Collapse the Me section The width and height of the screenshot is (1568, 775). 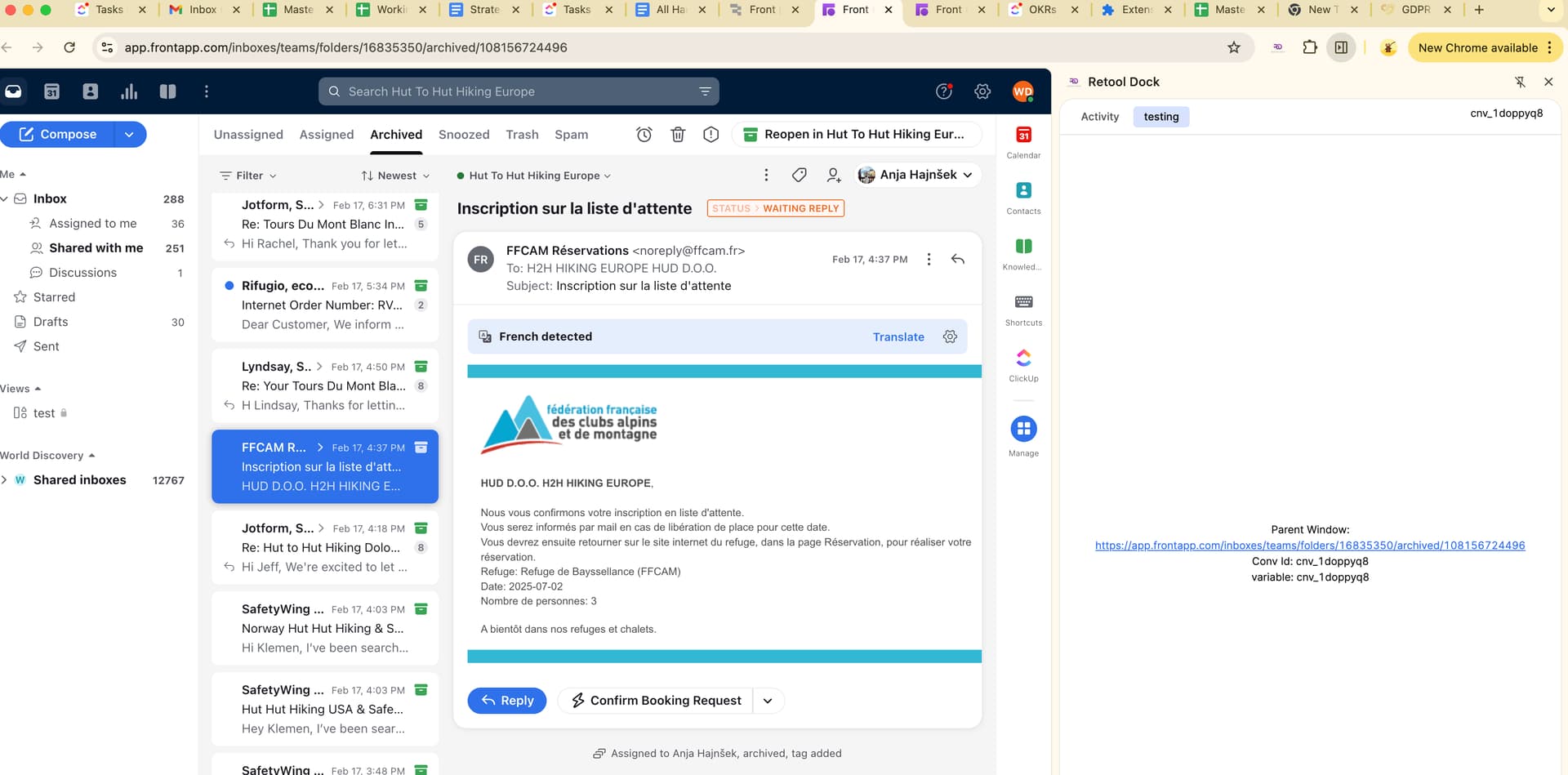13,174
